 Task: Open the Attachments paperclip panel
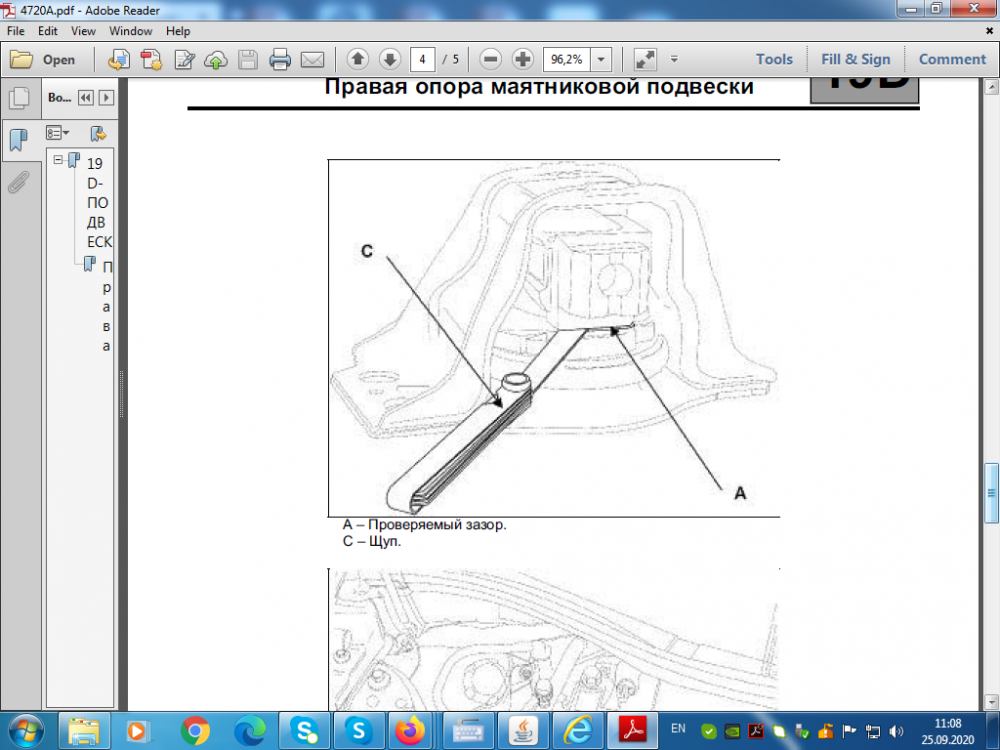(x=18, y=182)
